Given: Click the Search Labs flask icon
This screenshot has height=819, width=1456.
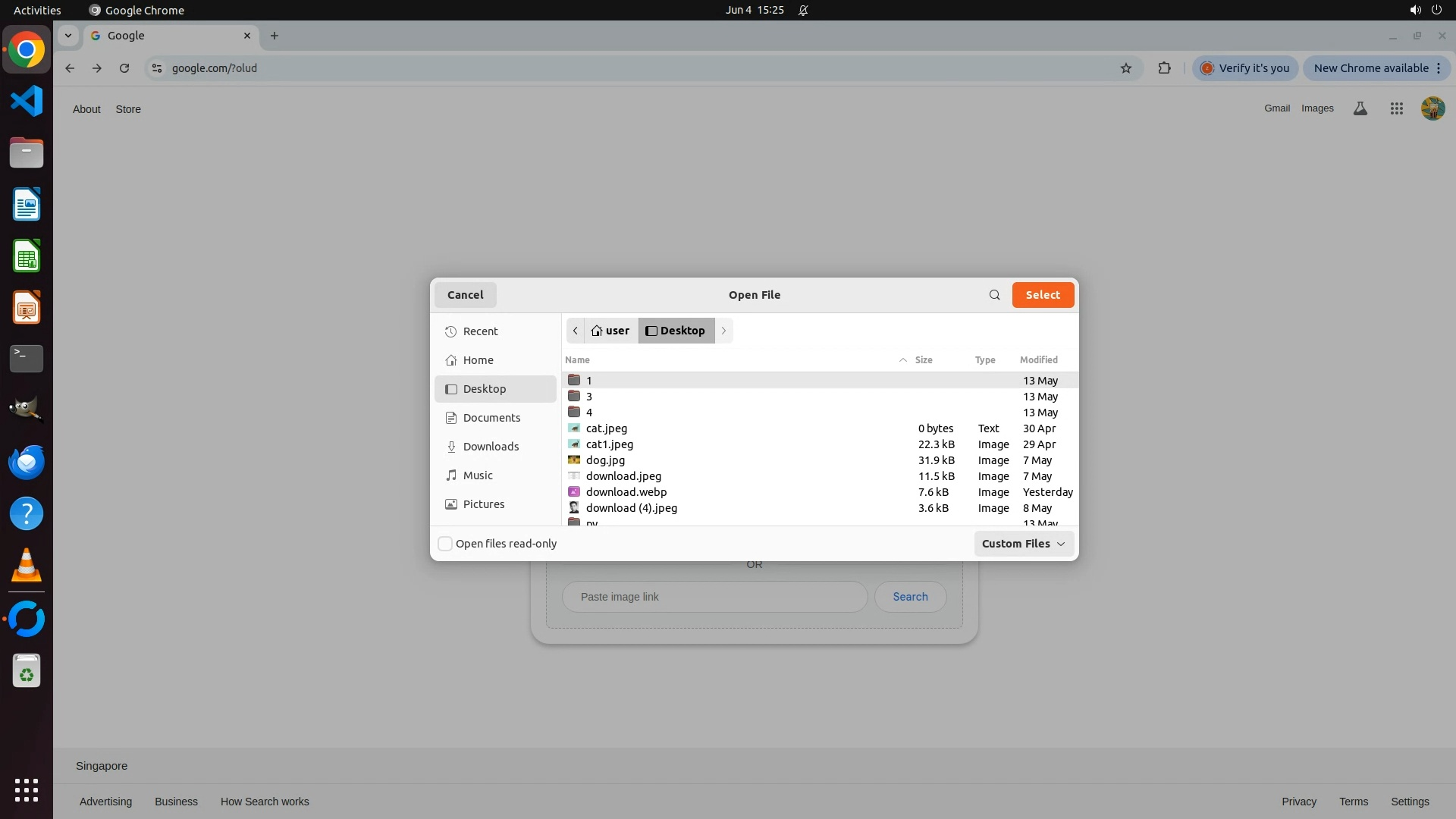Looking at the screenshot, I should click(1360, 108).
